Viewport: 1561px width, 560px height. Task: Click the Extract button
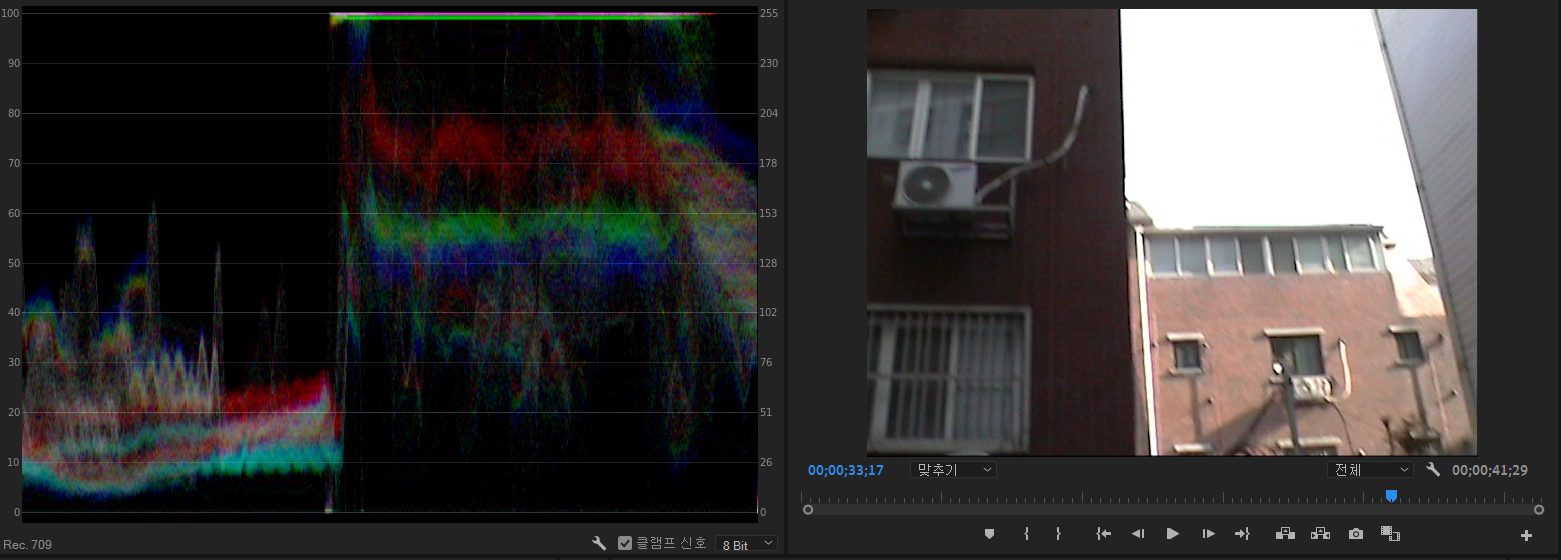[1320, 534]
